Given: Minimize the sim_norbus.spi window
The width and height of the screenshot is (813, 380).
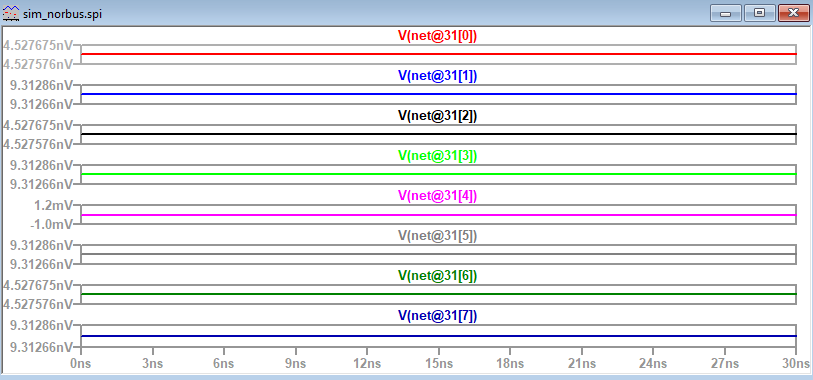Looking at the screenshot, I should 725,13.
